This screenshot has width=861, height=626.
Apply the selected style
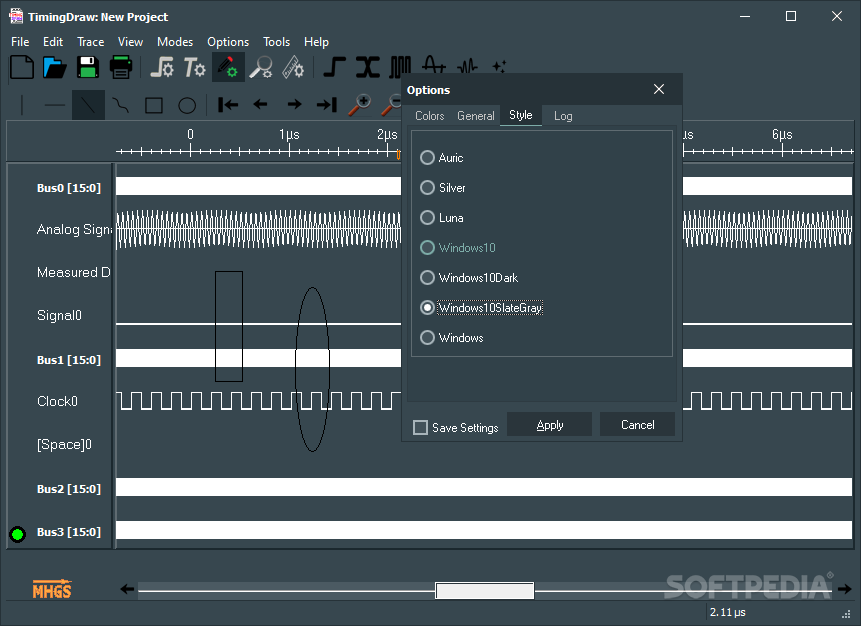pos(550,424)
